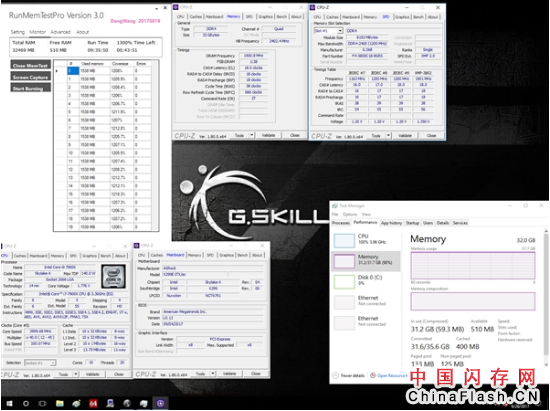The height and width of the screenshot is (411, 550).
Task: Open Tools dropdown arrow in CPU-Z Memory window
Action: pos(252,135)
